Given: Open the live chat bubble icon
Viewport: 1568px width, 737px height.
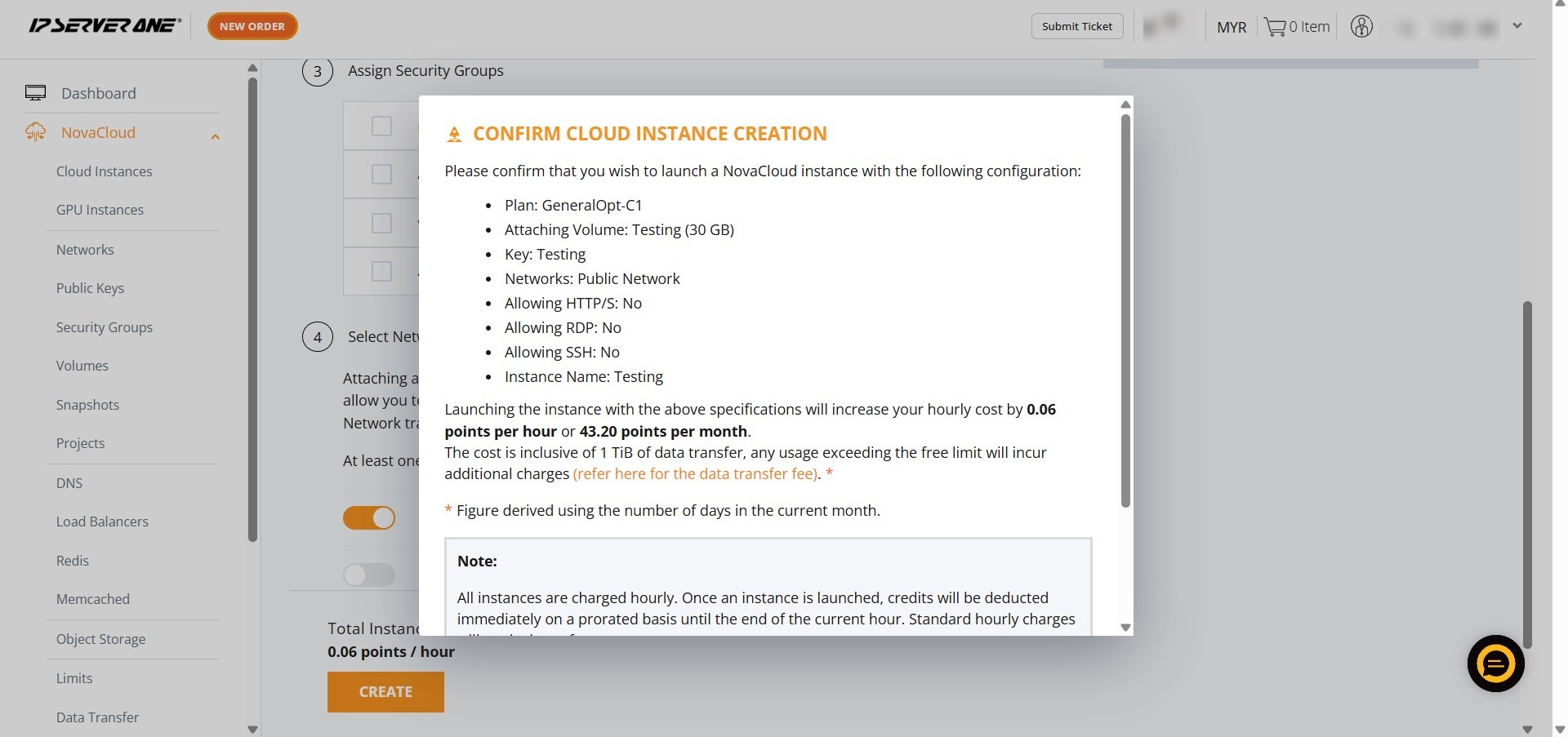Looking at the screenshot, I should click(x=1495, y=664).
